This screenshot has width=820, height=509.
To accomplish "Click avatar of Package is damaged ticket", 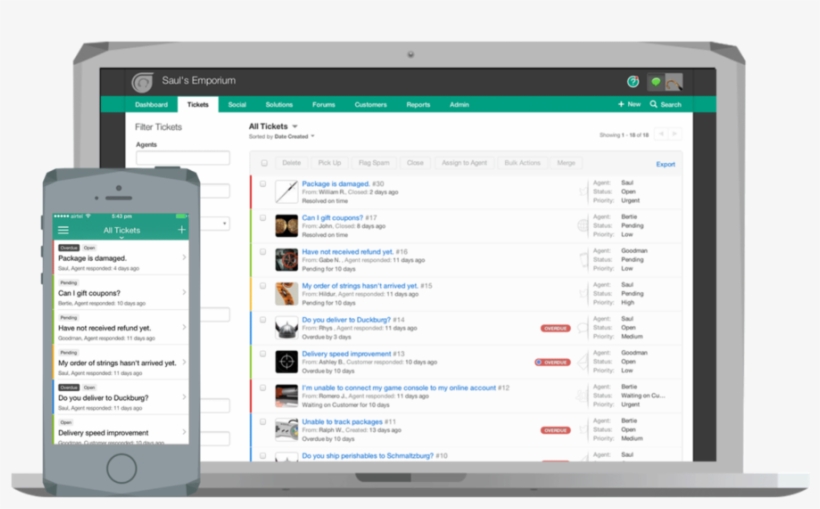I will point(287,192).
